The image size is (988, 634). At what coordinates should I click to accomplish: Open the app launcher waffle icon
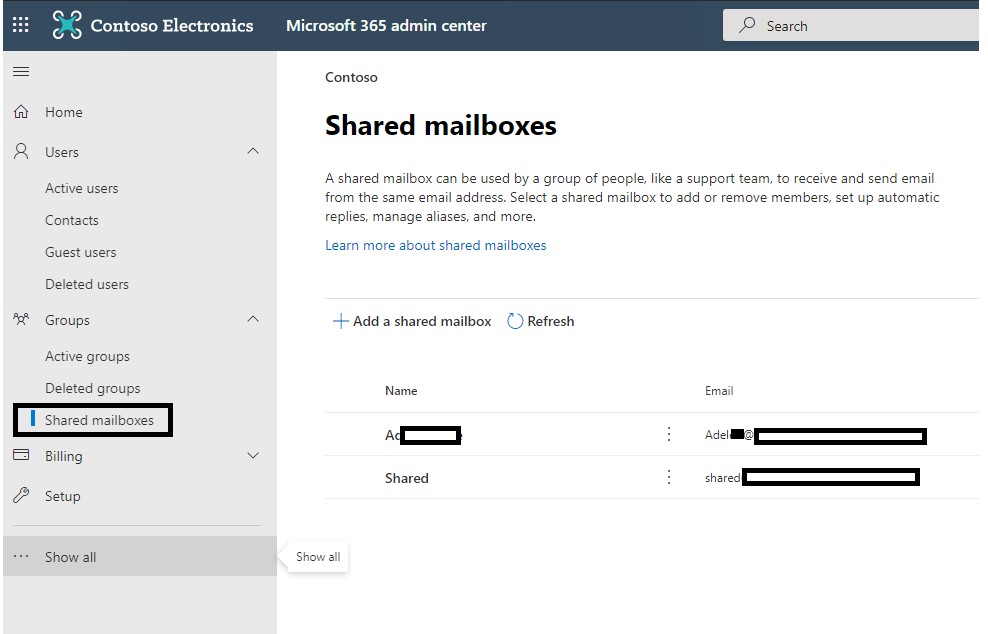[21, 25]
